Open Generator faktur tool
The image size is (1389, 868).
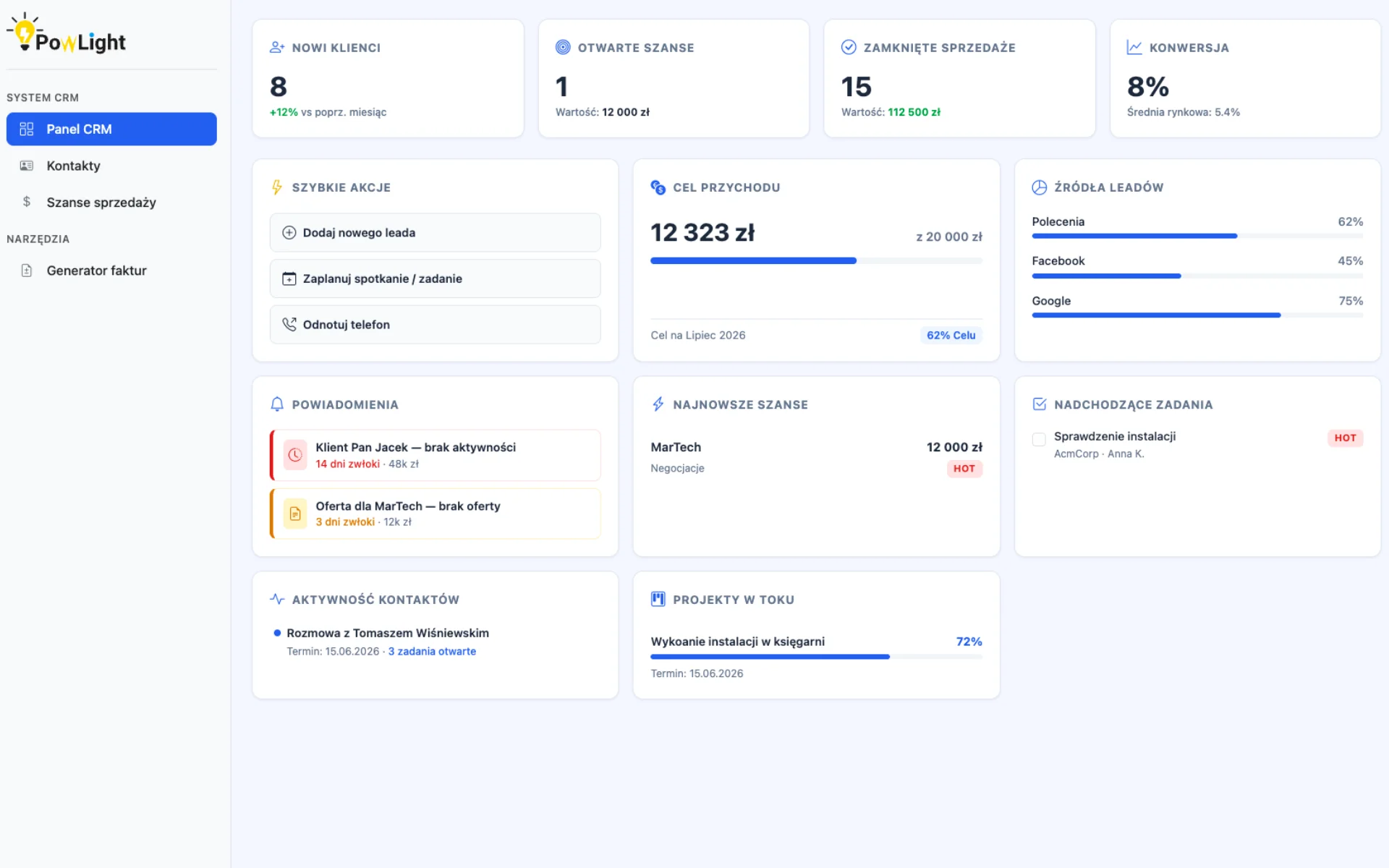(x=111, y=271)
